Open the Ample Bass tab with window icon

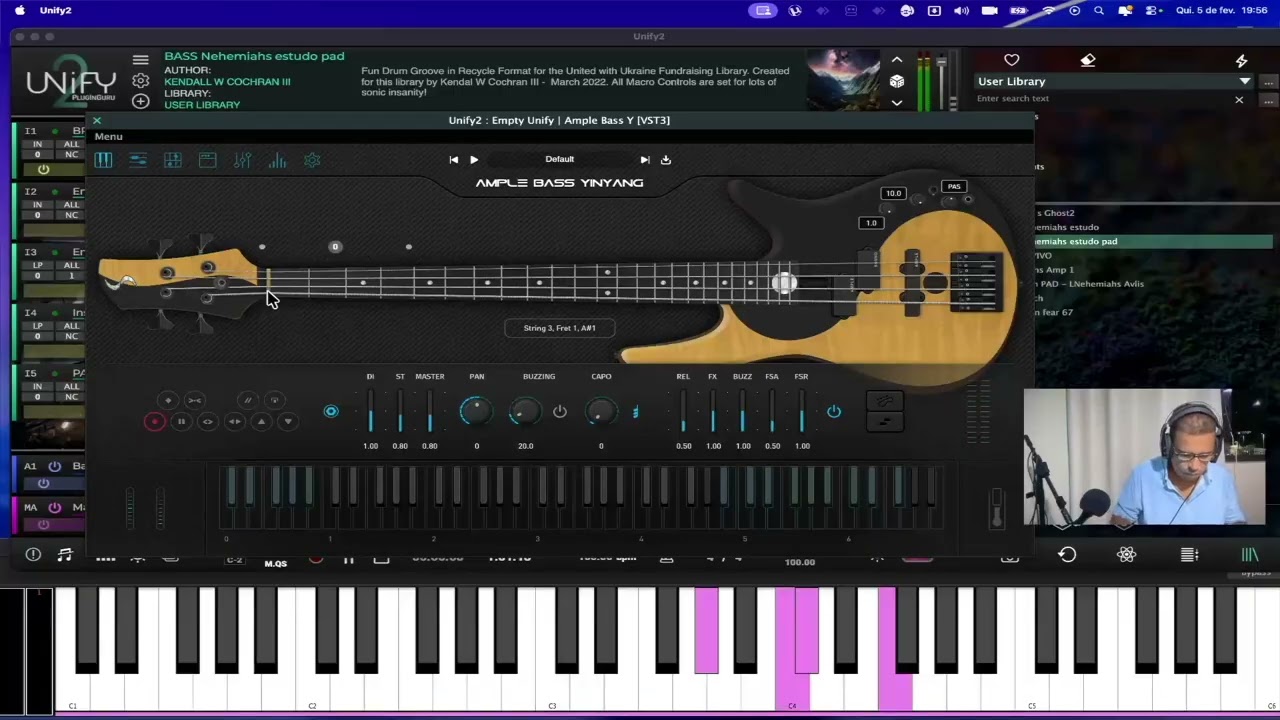point(207,160)
